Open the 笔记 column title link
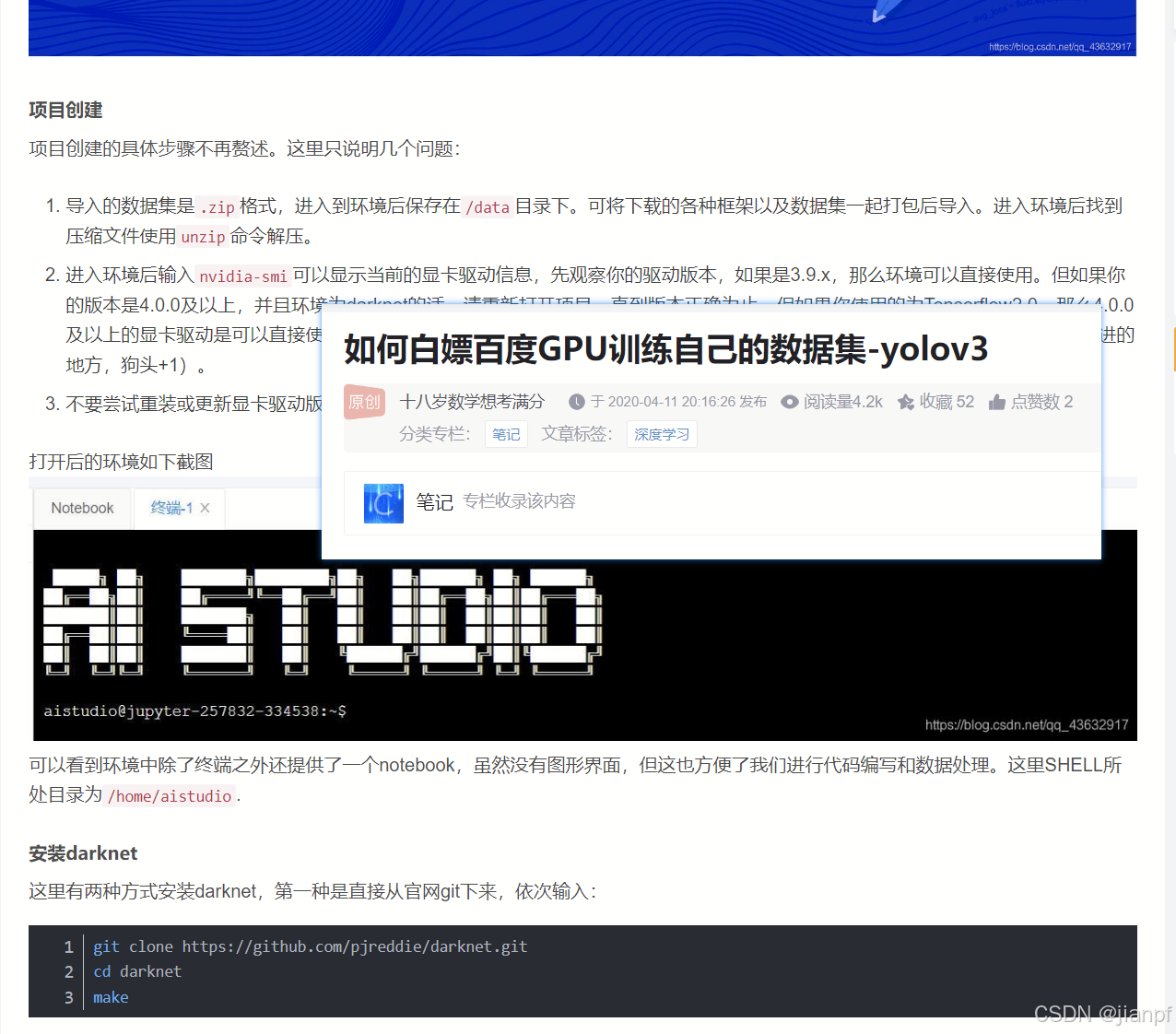Image resolution: width=1176 pixels, height=1034 pixels. [x=434, y=502]
